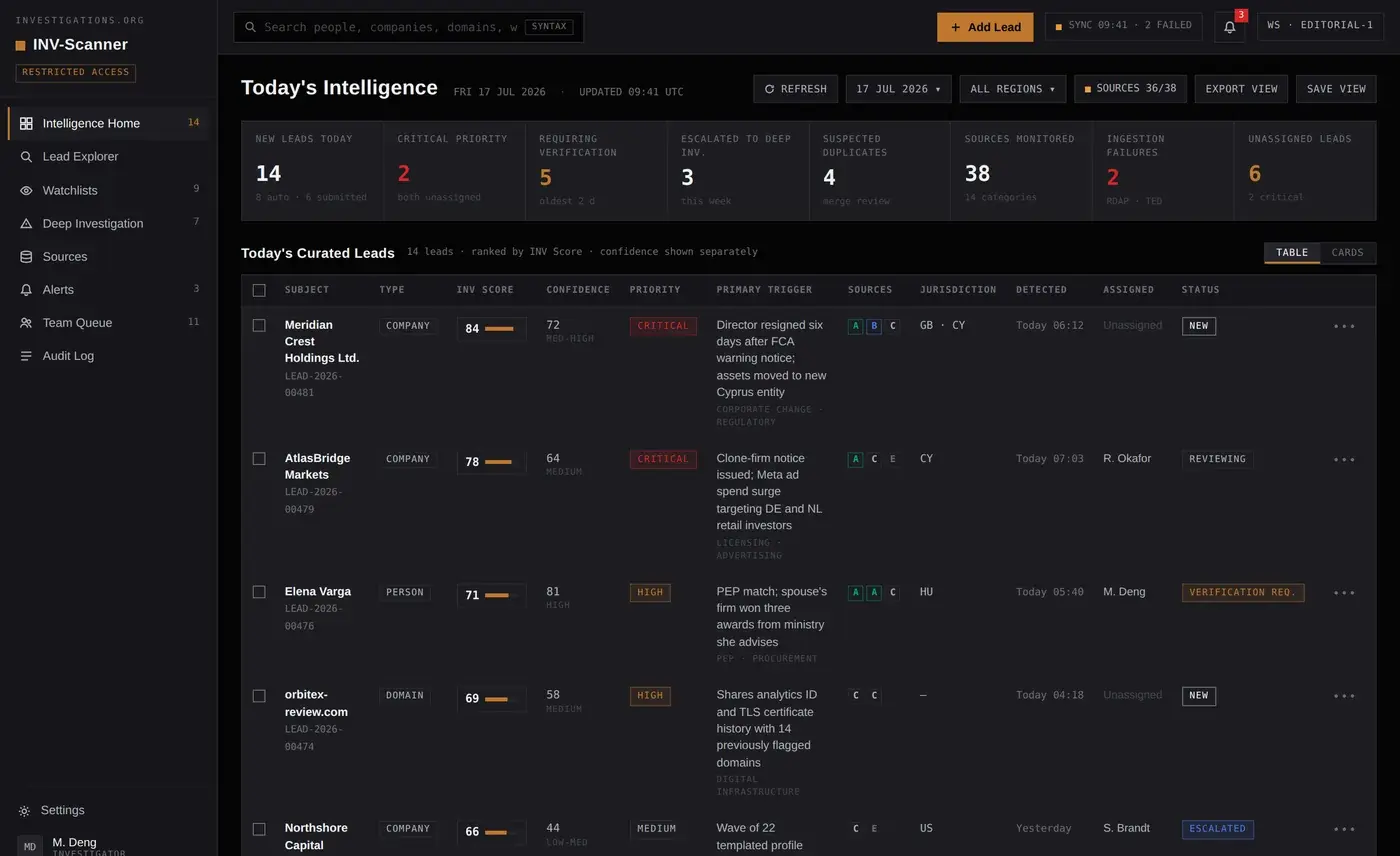This screenshot has height=856, width=1400.
Task: Focus the search people, companies, domains field
Action: [408, 27]
